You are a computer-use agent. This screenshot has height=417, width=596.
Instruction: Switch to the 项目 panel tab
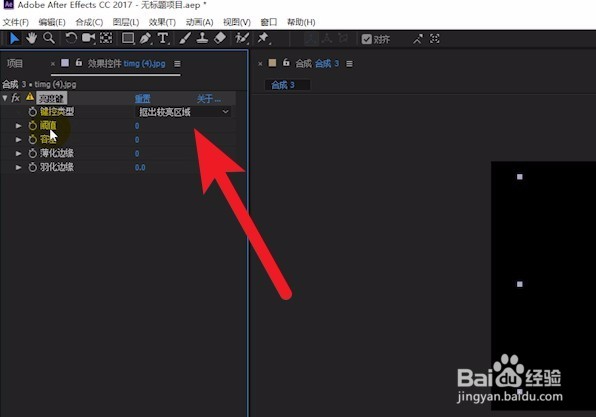pos(15,63)
